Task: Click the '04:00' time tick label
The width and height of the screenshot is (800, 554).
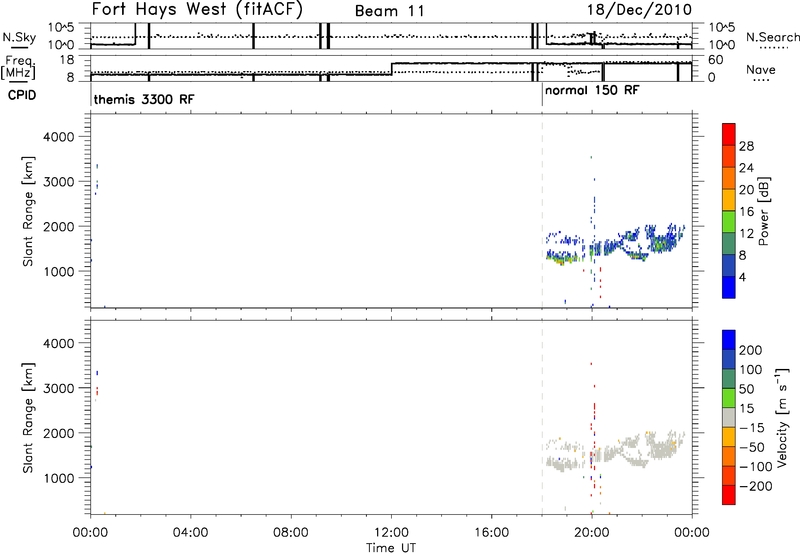Action: (191, 533)
